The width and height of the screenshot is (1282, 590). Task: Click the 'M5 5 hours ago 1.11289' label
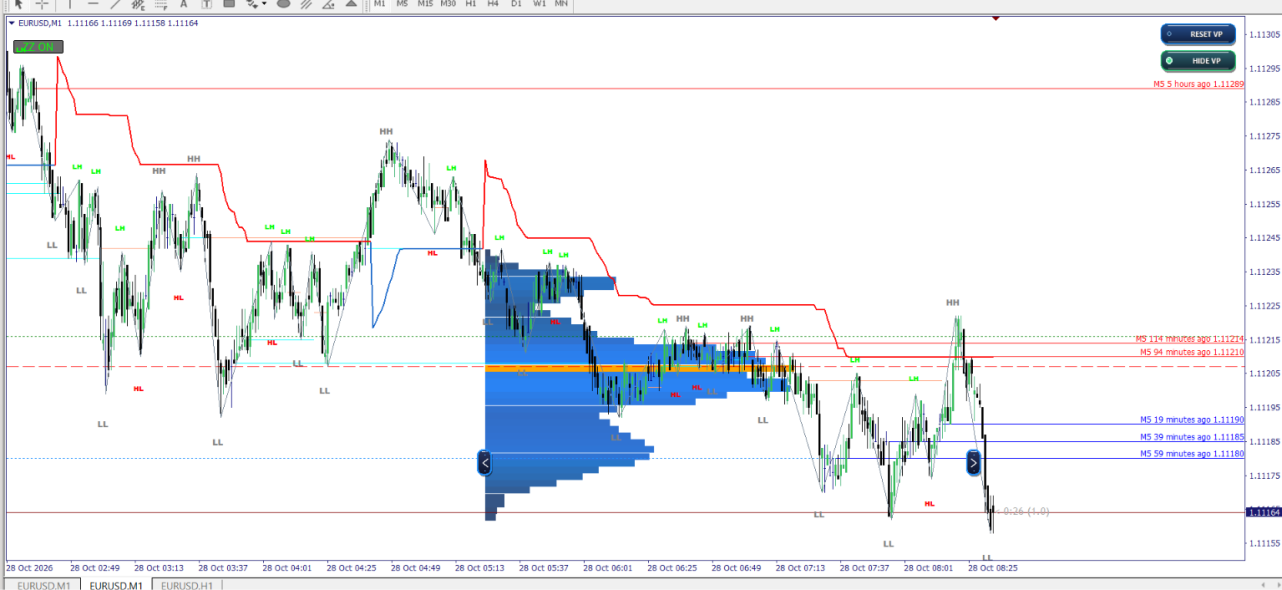point(1198,84)
